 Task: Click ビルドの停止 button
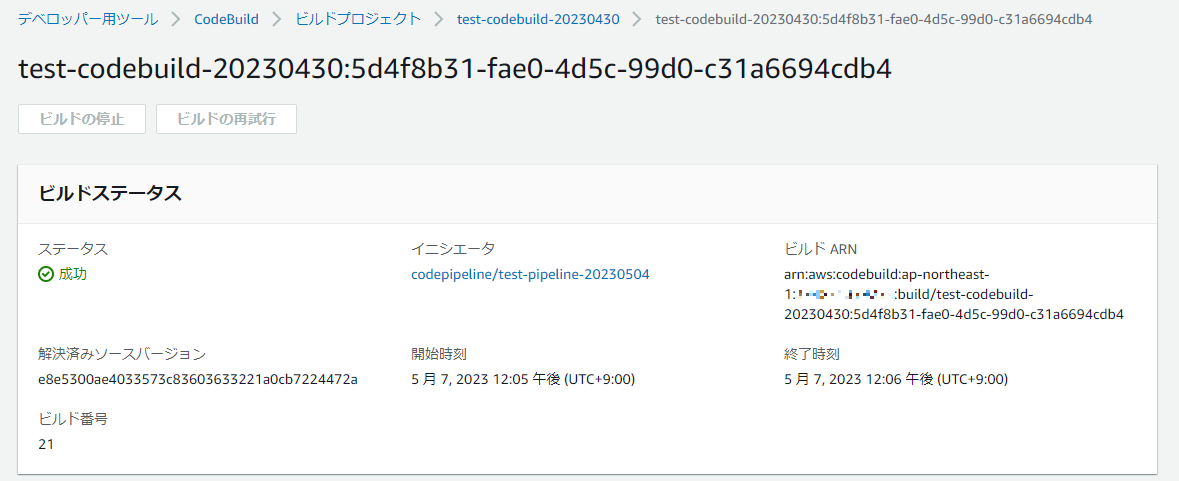pyautogui.click(x=82, y=119)
